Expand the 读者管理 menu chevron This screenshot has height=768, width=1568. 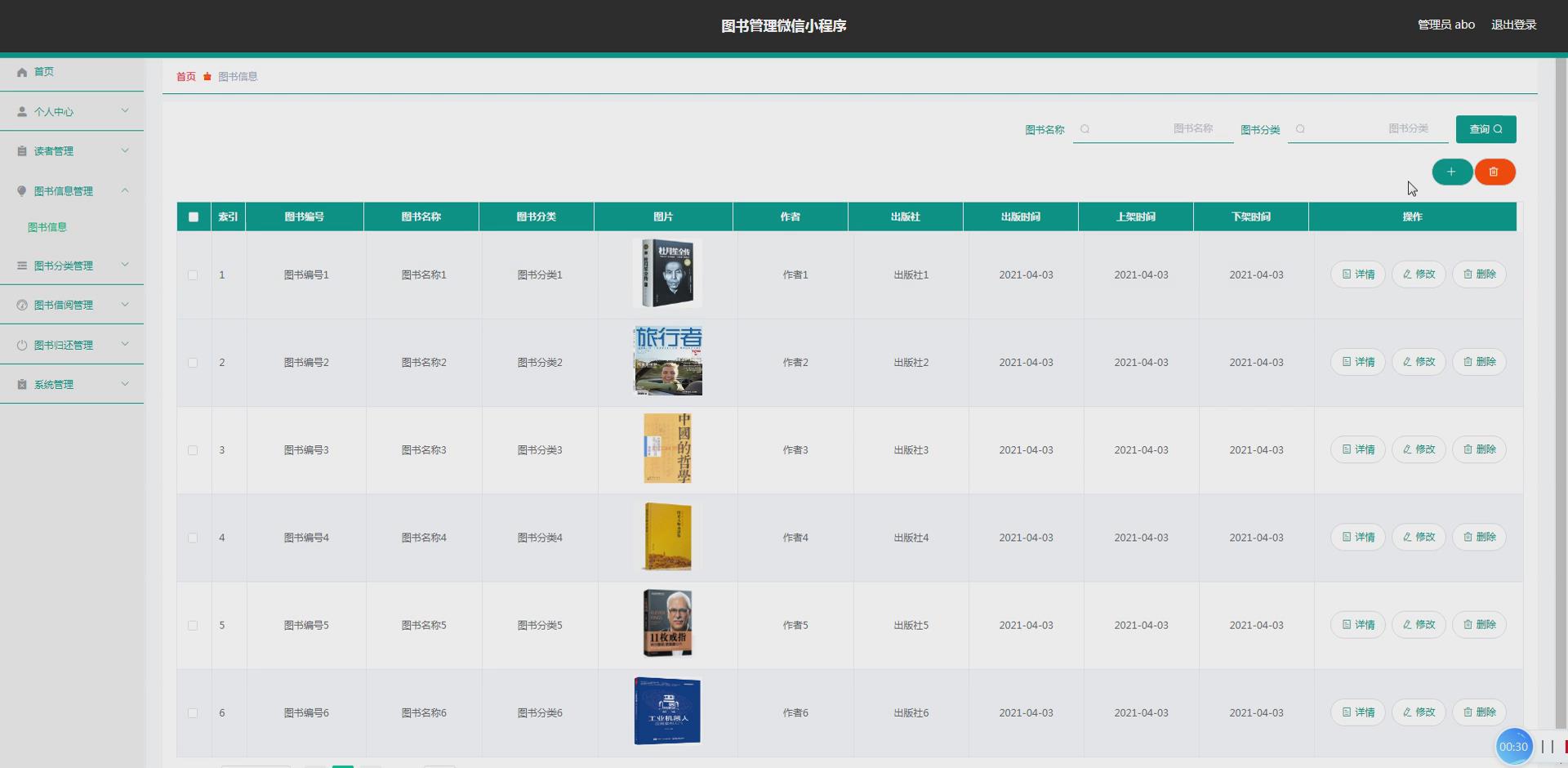tap(125, 150)
